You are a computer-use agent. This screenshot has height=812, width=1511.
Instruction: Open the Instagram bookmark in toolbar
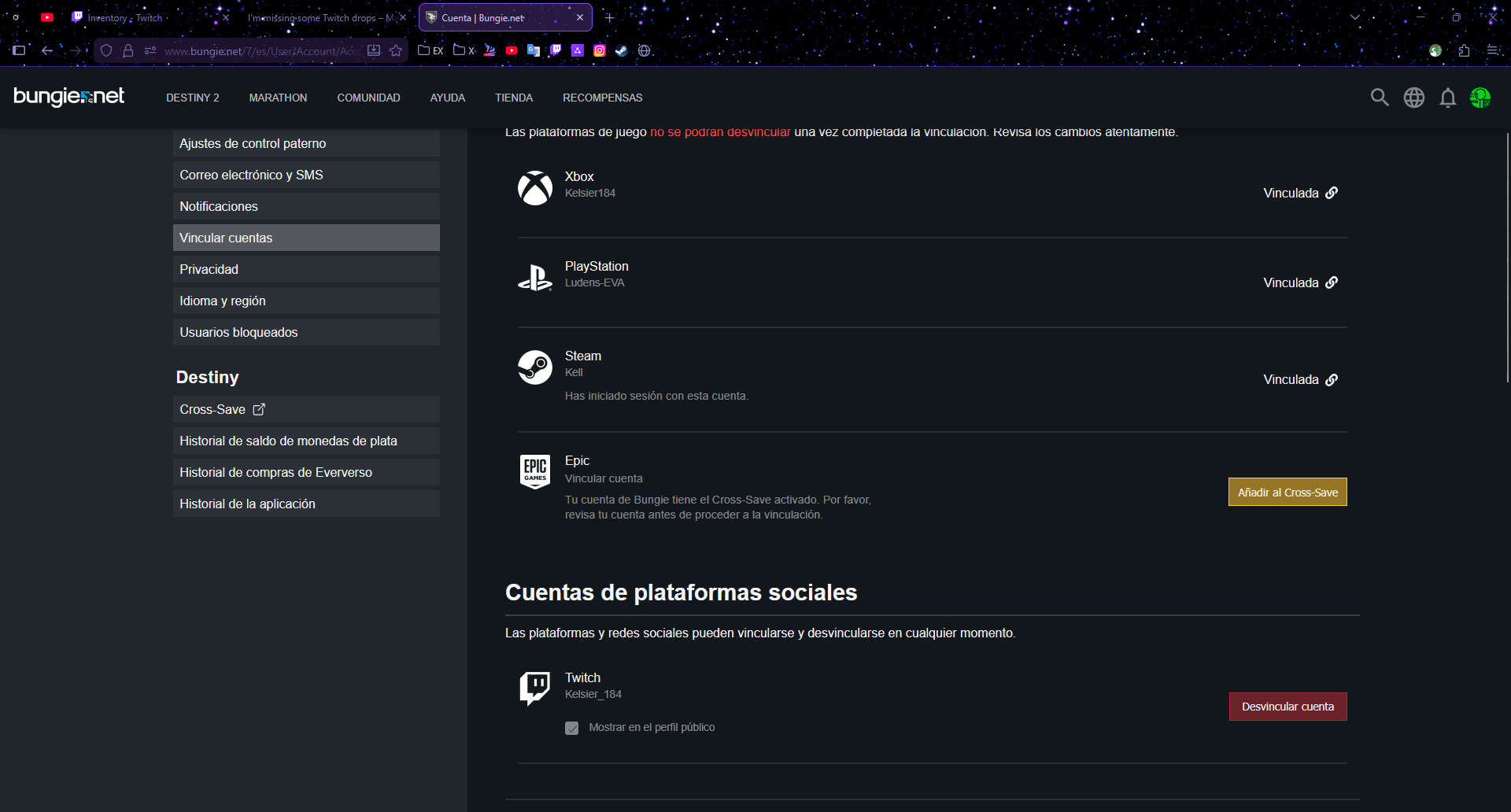tap(600, 50)
